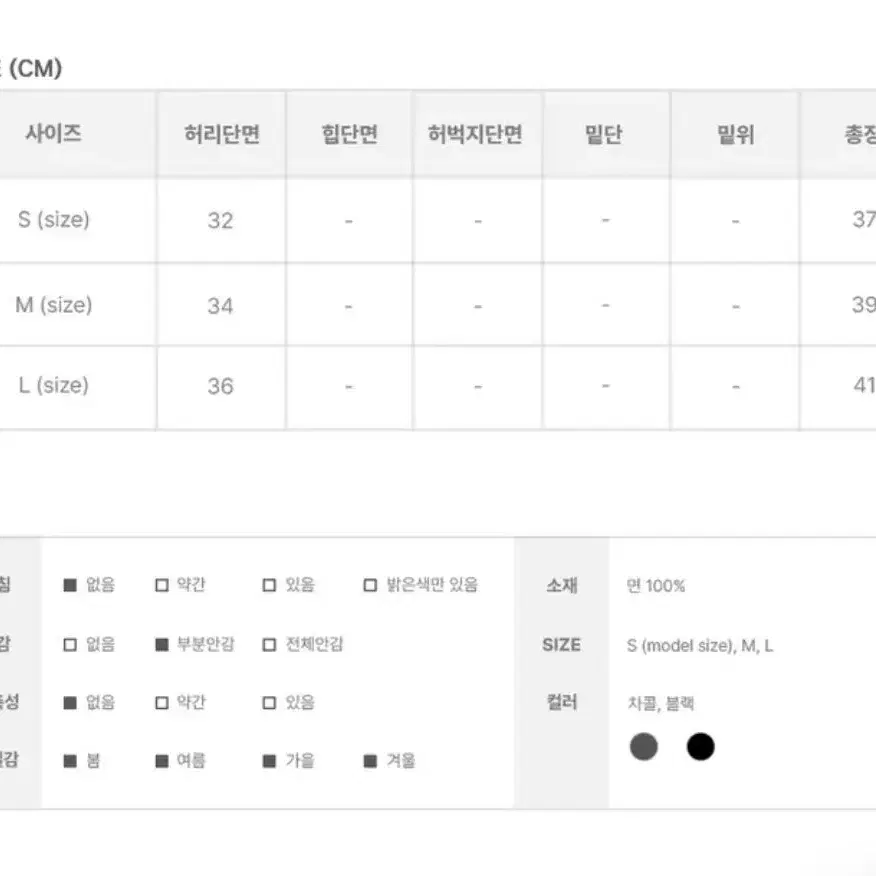Image resolution: width=876 pixels, height=876 pixels.
Task: Select the S (size) row label
Action: [x=54, y=220]
